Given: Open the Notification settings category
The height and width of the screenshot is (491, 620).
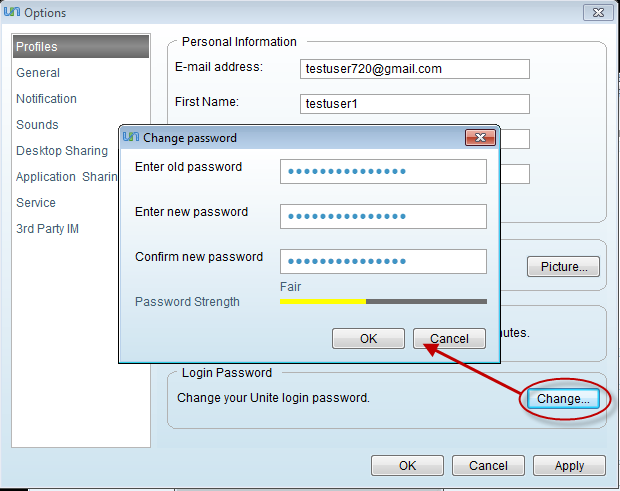Looking at the screenshot, I should click(46, 99).
